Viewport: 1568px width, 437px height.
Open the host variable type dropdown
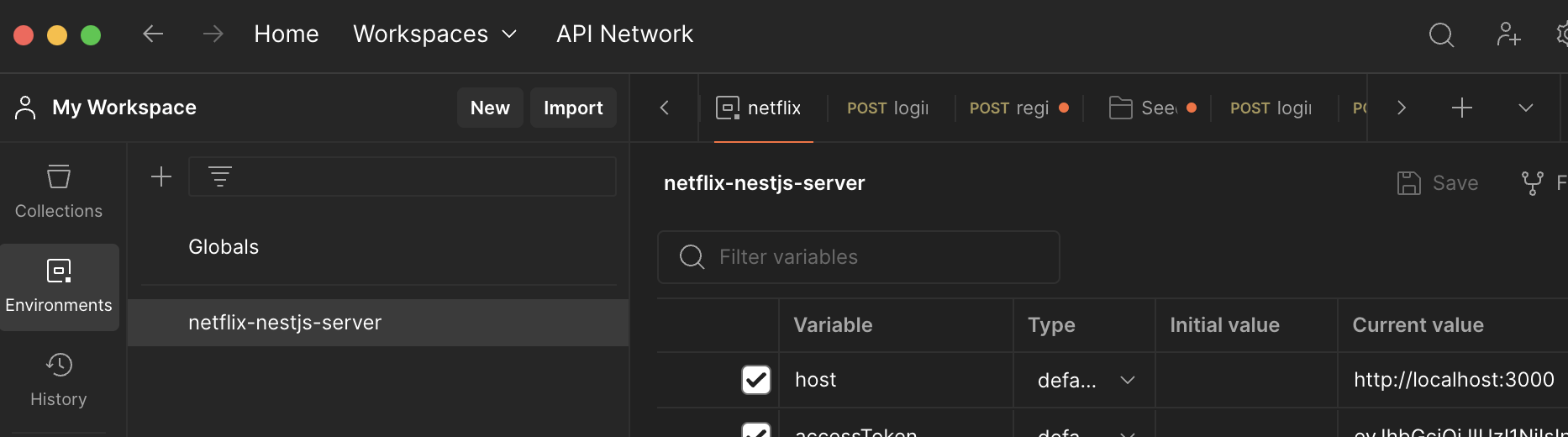click(1085, 380)
